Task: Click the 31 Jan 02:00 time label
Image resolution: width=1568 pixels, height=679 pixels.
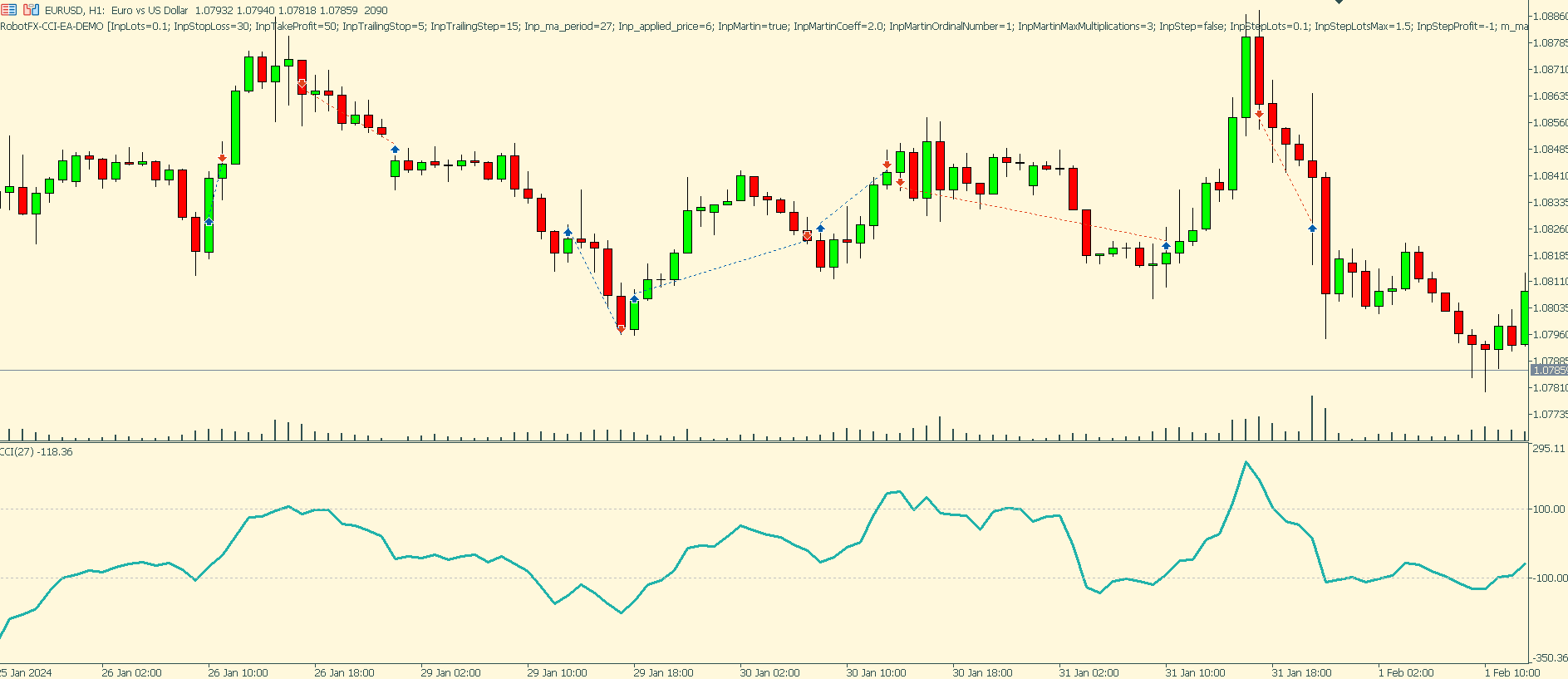Action: [1089, 673]
